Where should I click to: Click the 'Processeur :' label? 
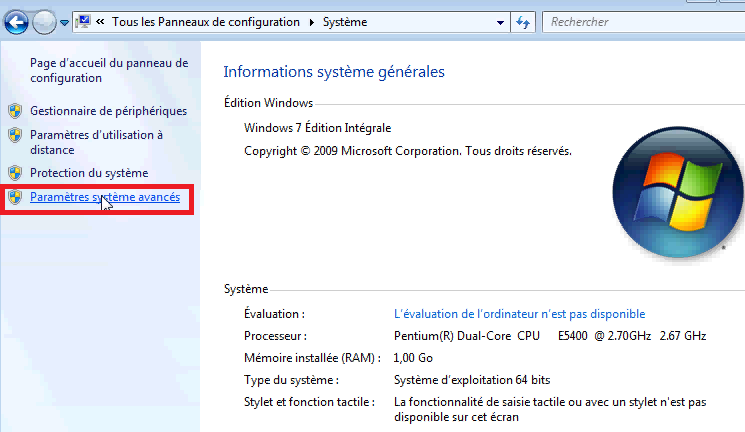pos(275,336)
